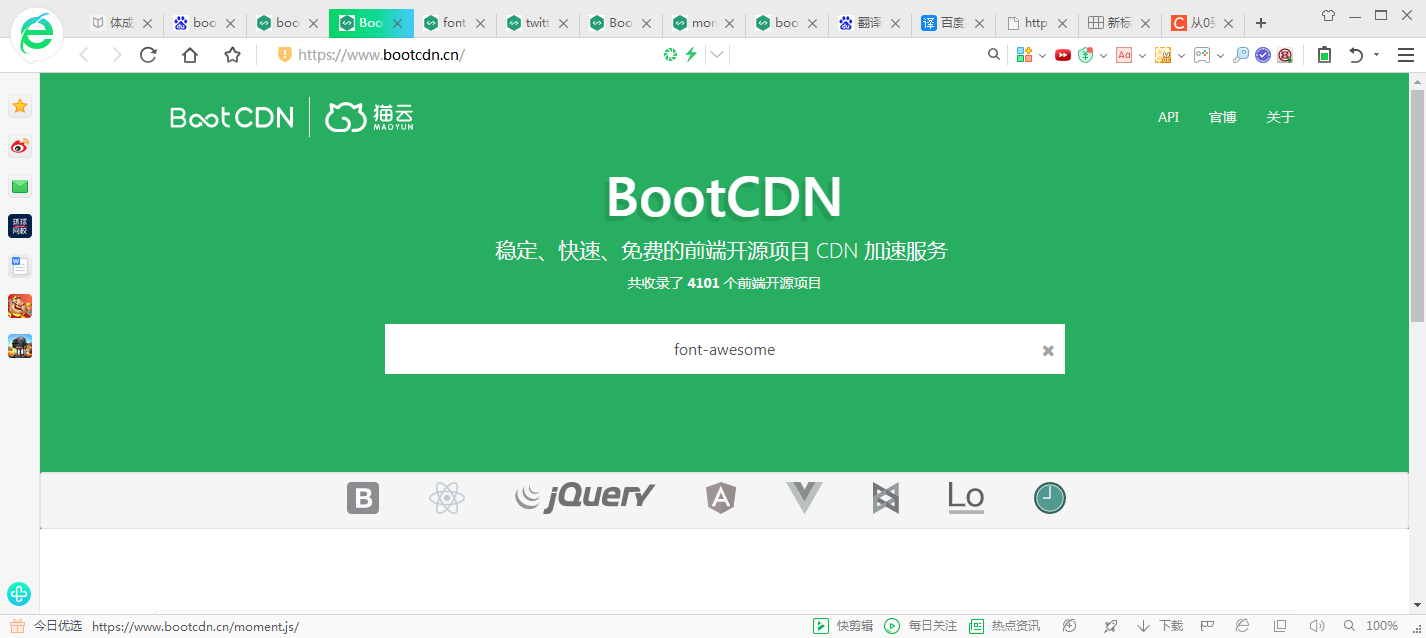Screen dimensions: 1426x638
Task: Expand the screenshot tool dropdown arrow
Action: pos(1181,56)
